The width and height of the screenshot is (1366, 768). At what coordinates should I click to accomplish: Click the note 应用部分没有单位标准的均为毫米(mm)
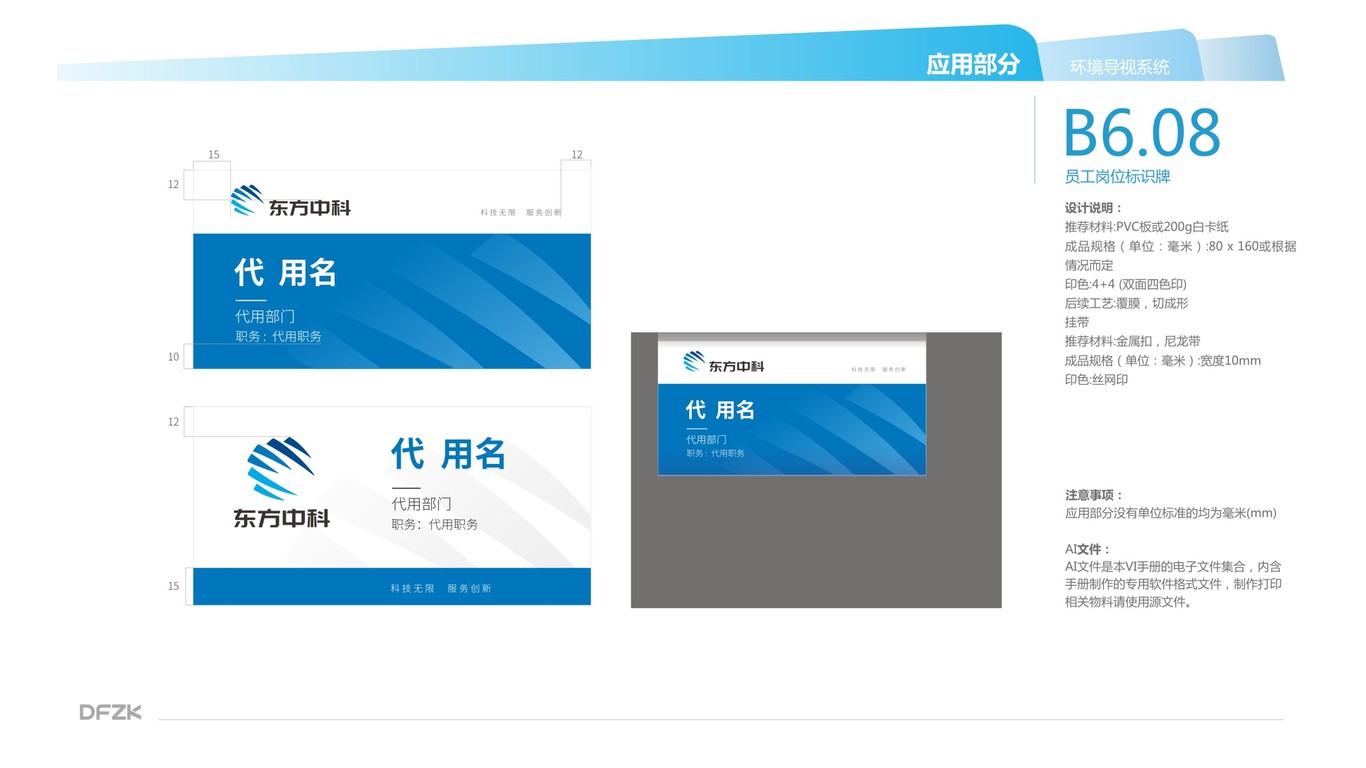click(1170, 513)
